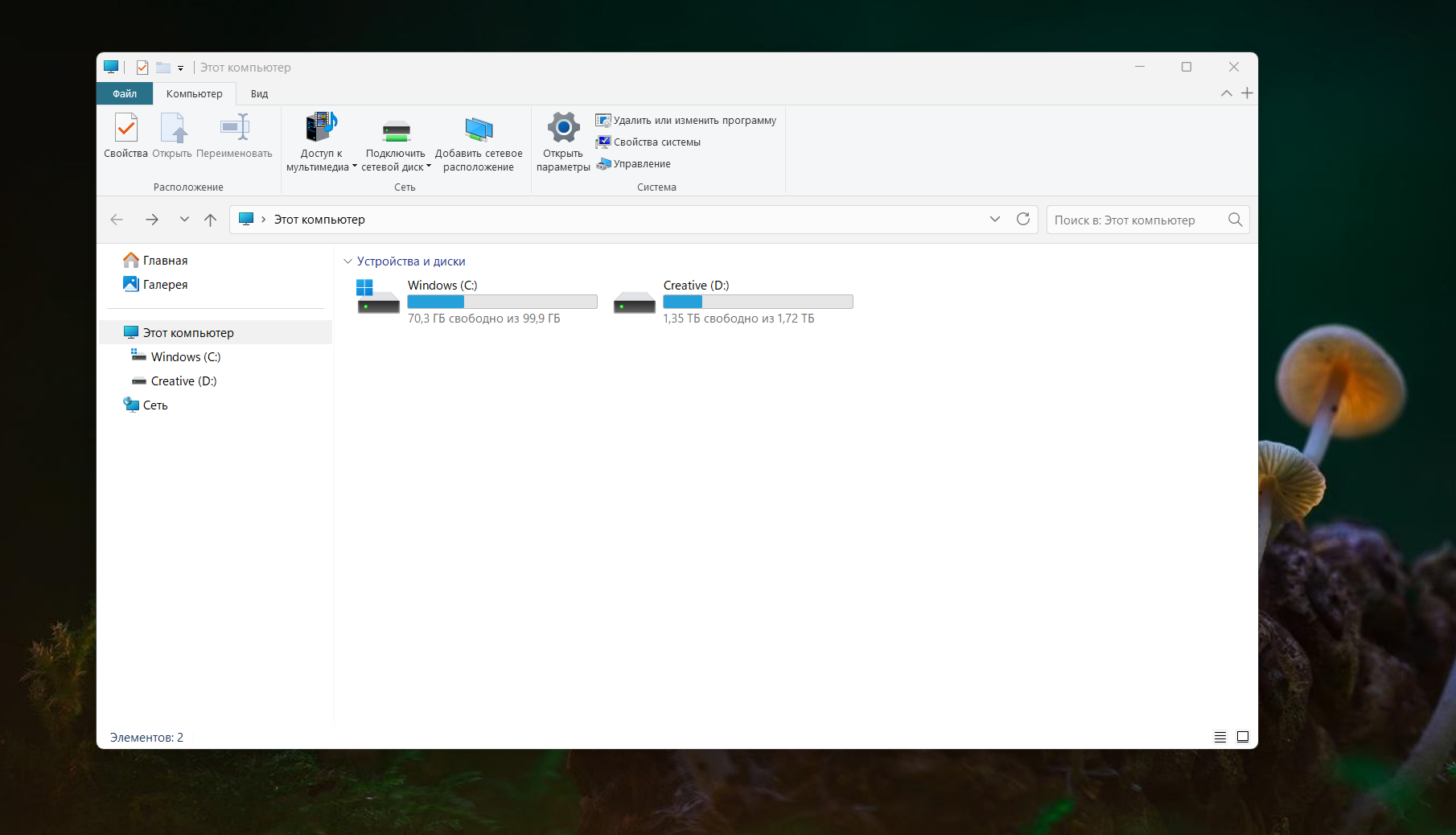Click Map network drive icon
Viewport: 1456px width, 835px height.
coord(396,130)
